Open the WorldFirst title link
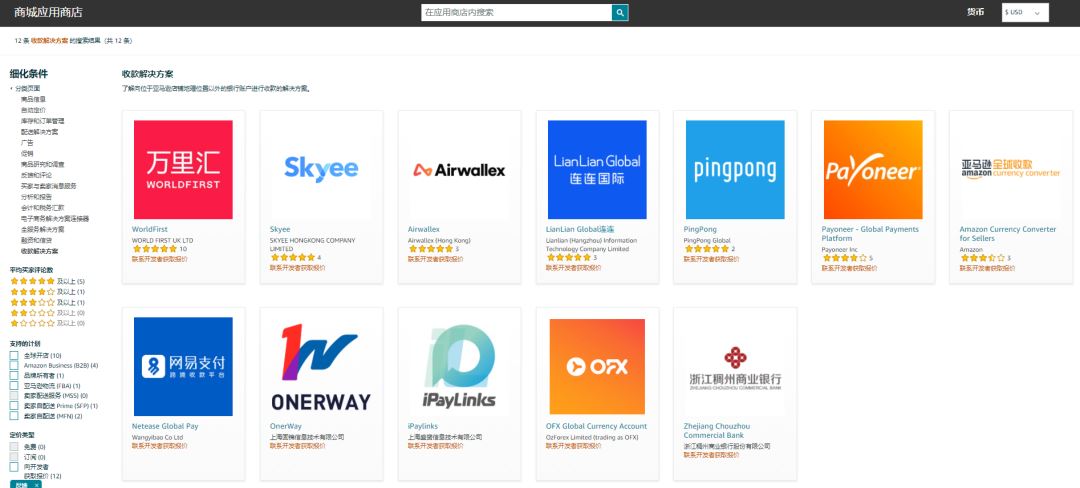Viewport: 1080px width, 488px height. tap(149, 229)
